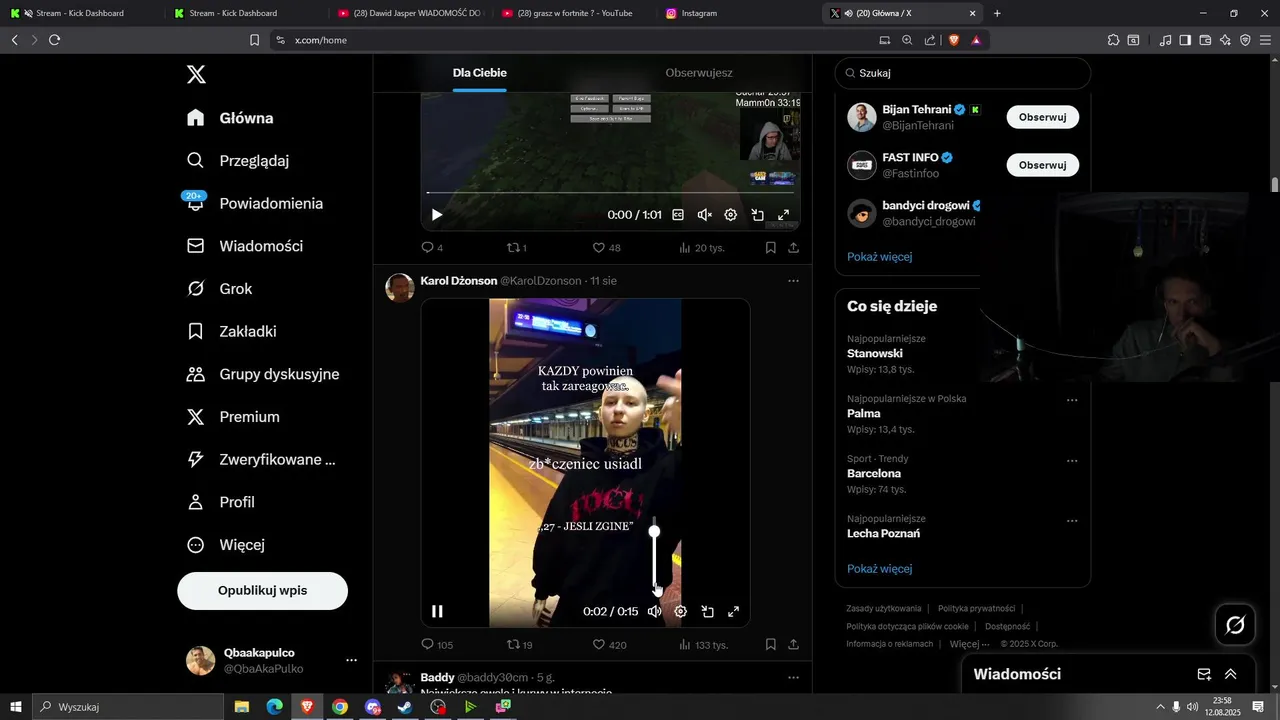The height and width of the screenshot is (720, 1280).
Task: Seek along the top video's progress bar
Action: click(x=610, y=192)
